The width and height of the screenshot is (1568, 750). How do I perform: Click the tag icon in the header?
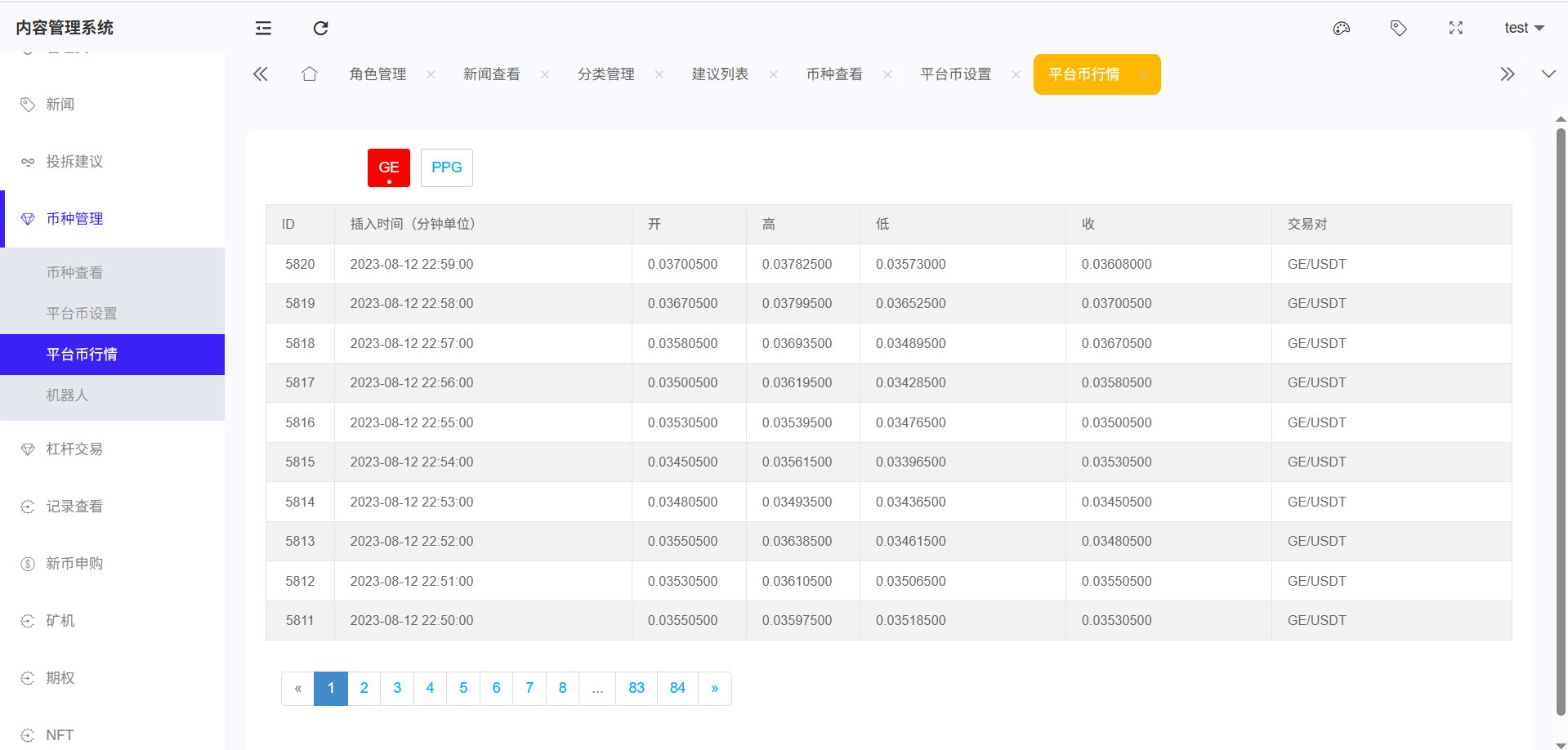1398,29
